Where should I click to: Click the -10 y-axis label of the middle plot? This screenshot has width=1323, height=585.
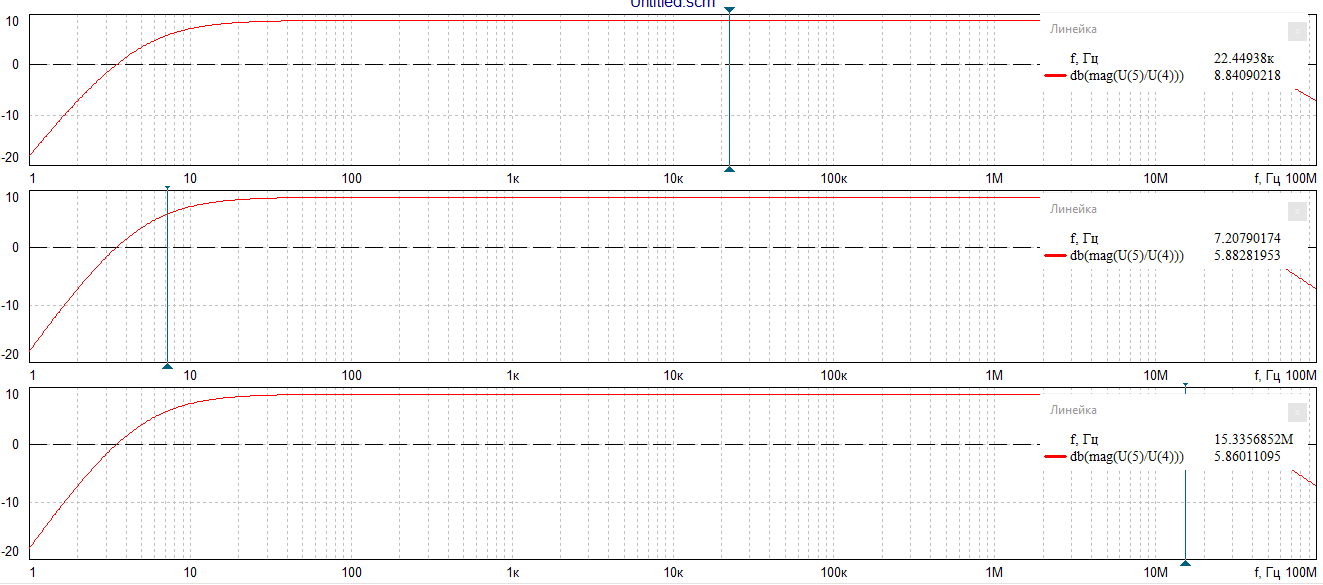[12, 305]
